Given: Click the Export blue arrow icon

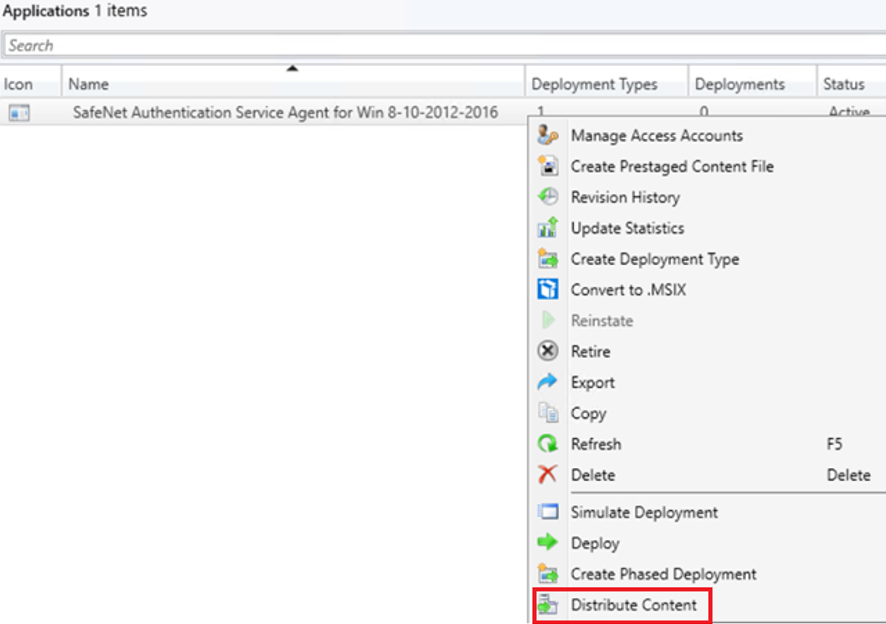Looking at the screenshot, I should (x=547, y=382).
